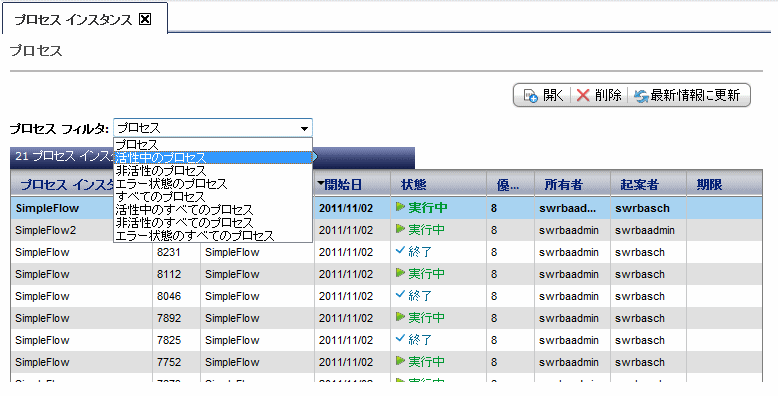Switch to the プロセス インスタンス tab
This screenshot has height=396, width=778.
[x=73, y=20]
